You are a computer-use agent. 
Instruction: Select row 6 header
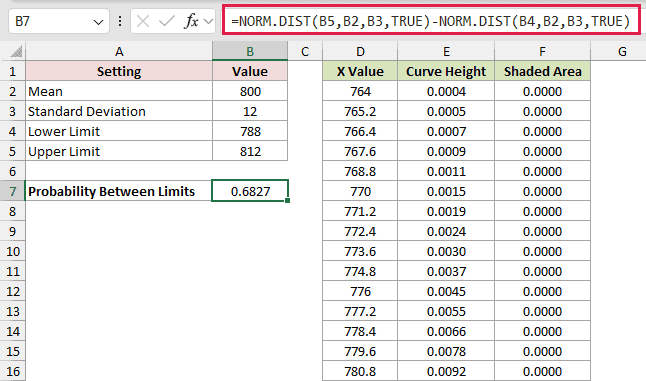click(x=12, y=171)
